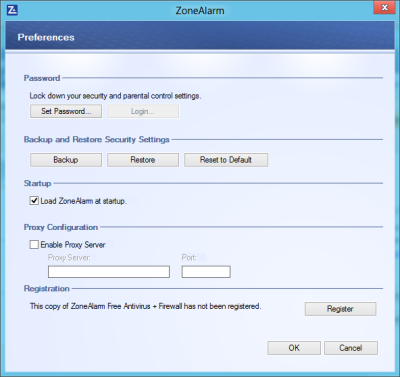Click the Restore security settings button
Viewport: 400px width, 377px height.
(143, 160)
